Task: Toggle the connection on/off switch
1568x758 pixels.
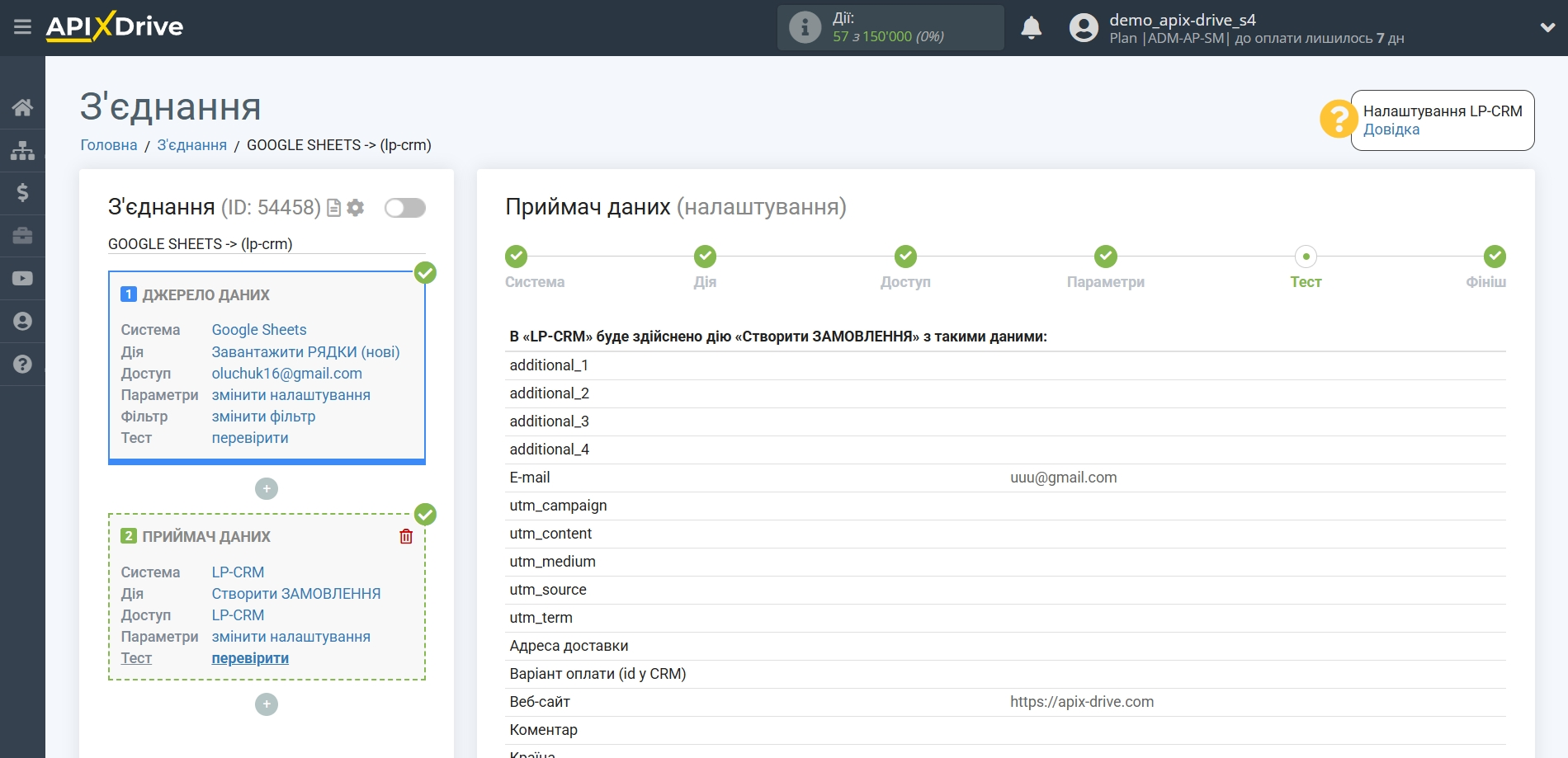Action: (x=405, y=208)
